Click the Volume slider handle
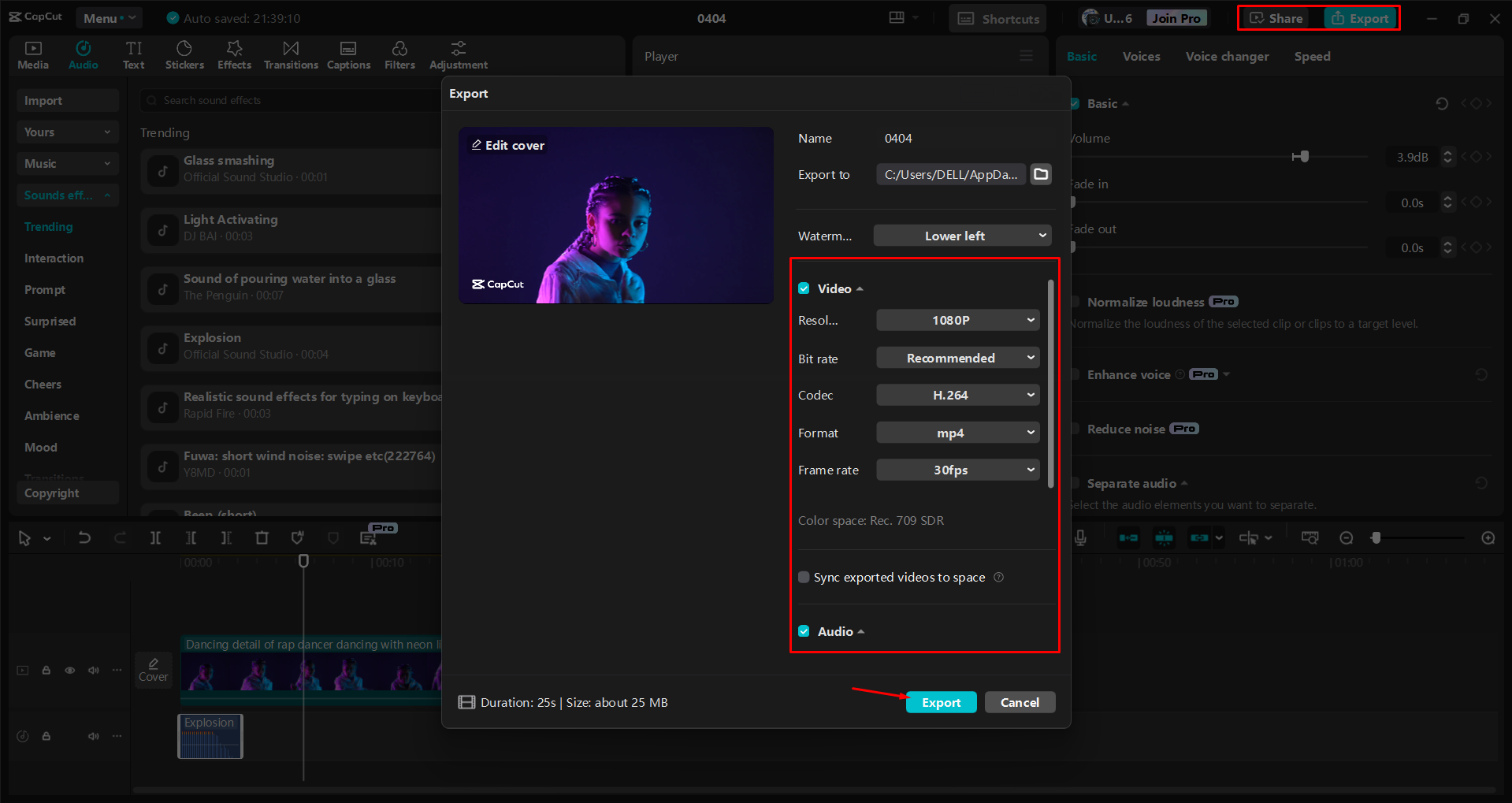 (1304, 157)
